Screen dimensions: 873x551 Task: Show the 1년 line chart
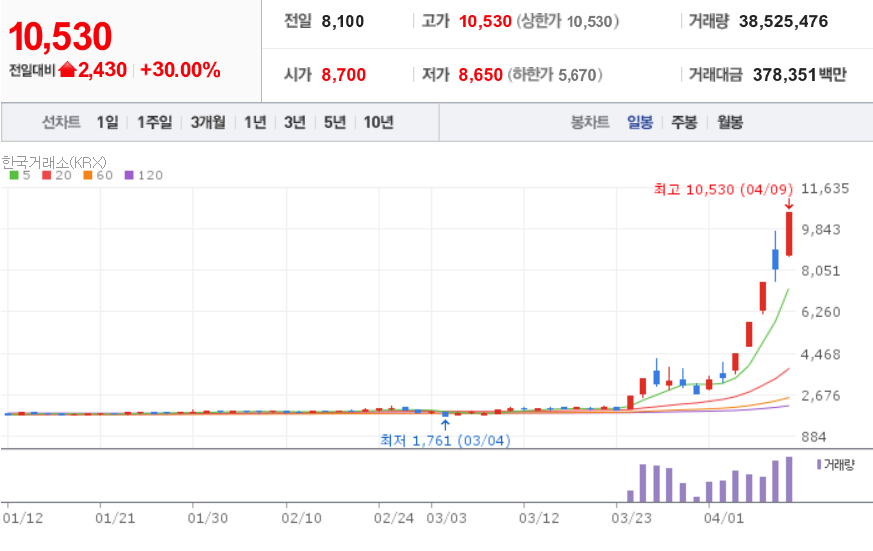255,122
